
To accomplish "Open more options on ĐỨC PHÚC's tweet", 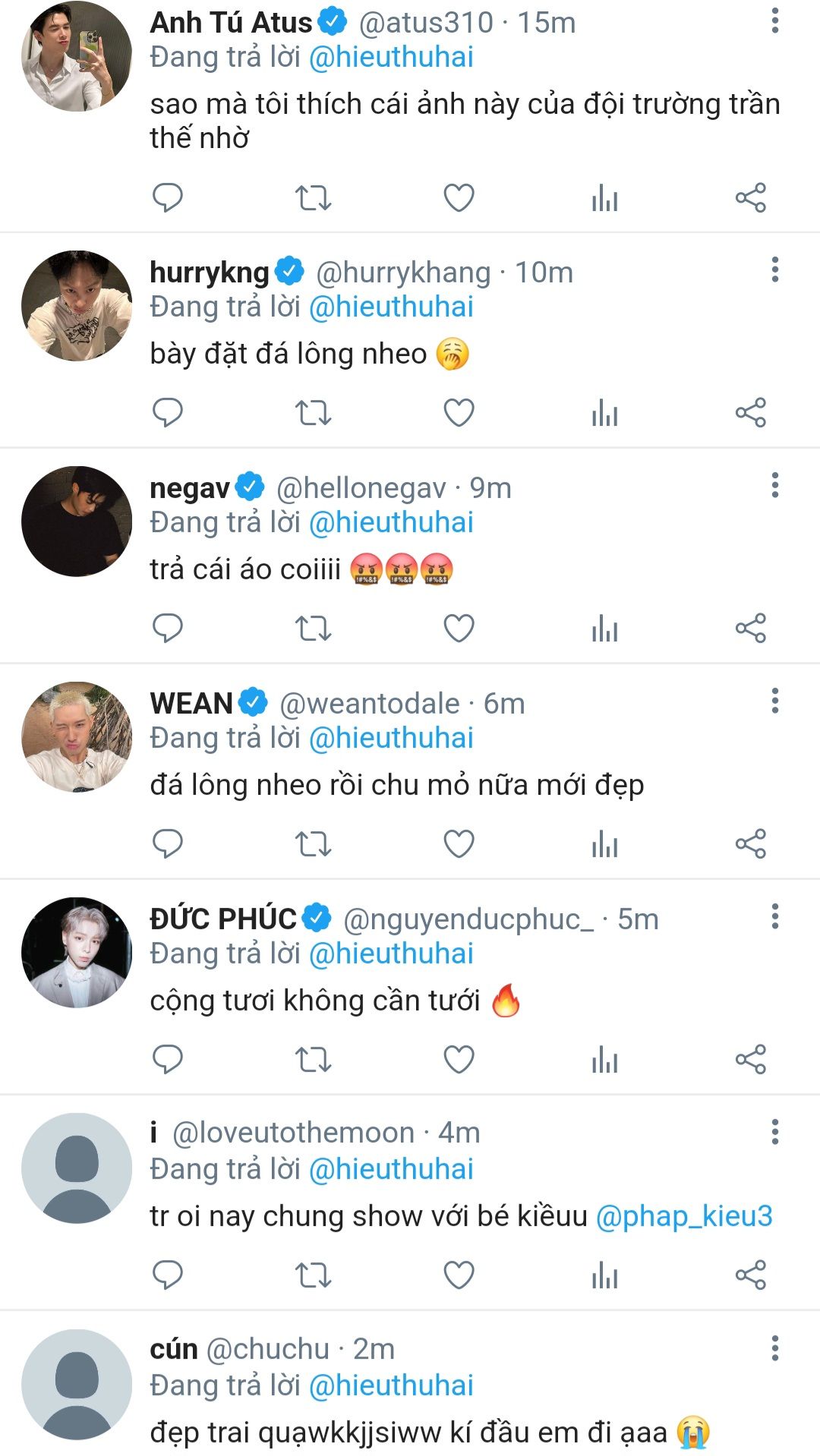I will (774, 916).
